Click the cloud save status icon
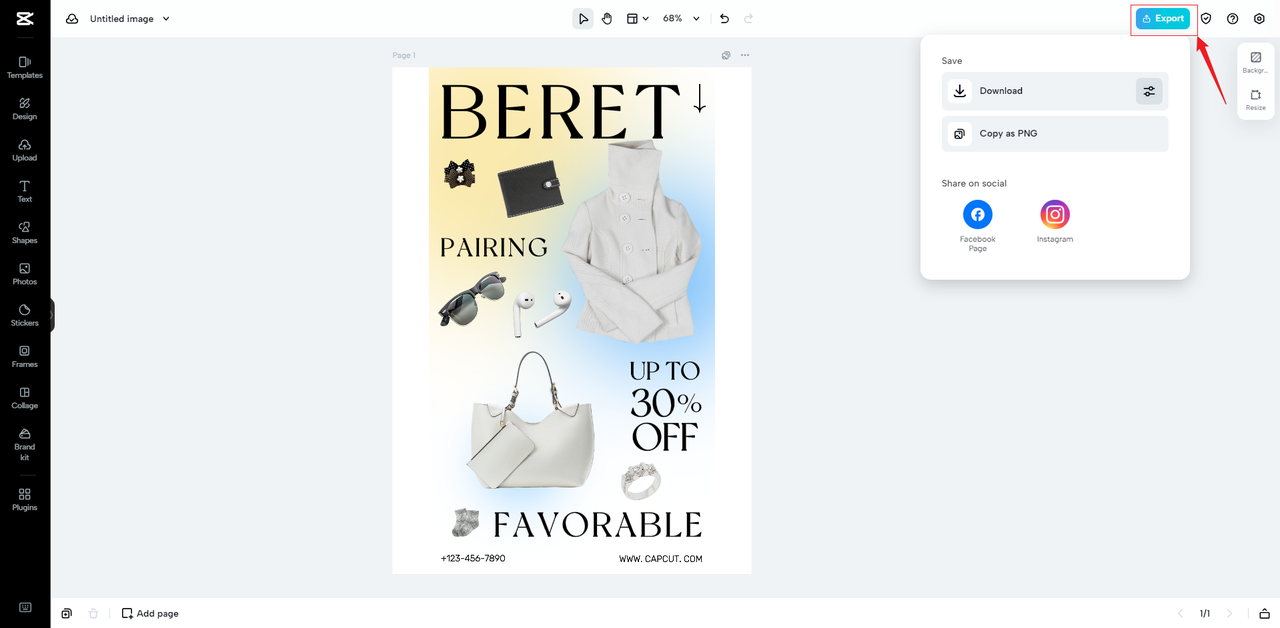 (x=72, y=19)
